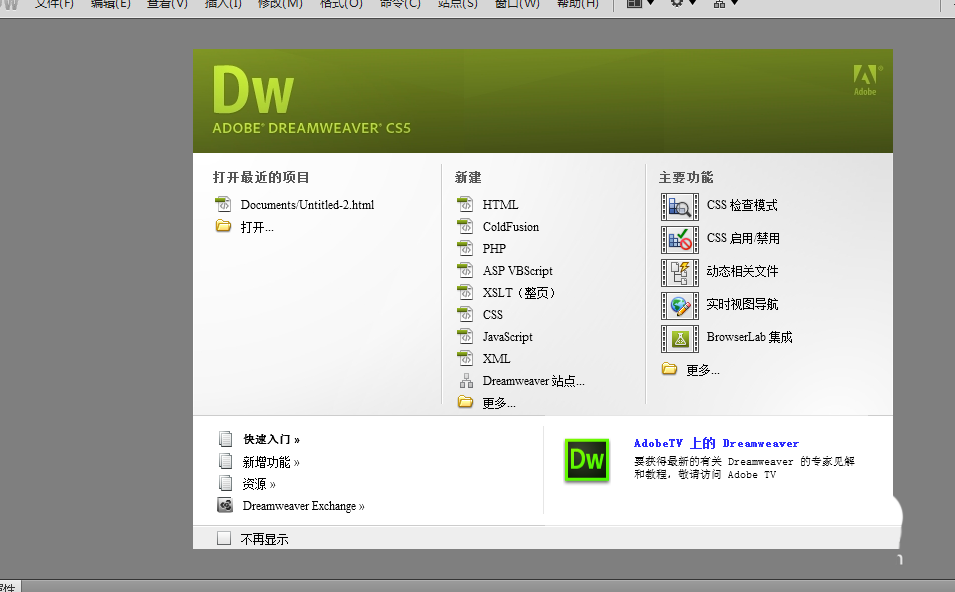Create a new ASP VBScript document

click(x=518, y=270)
